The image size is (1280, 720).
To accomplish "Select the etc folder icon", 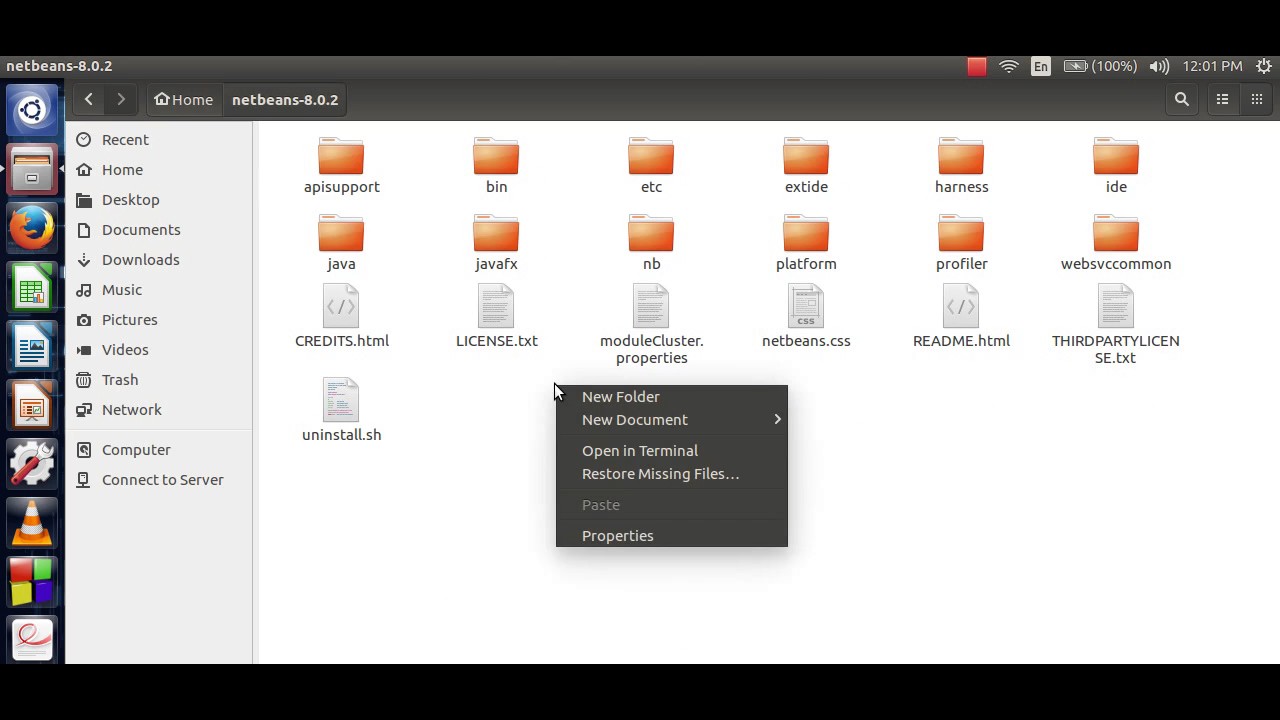I will [x=651, y=157].
